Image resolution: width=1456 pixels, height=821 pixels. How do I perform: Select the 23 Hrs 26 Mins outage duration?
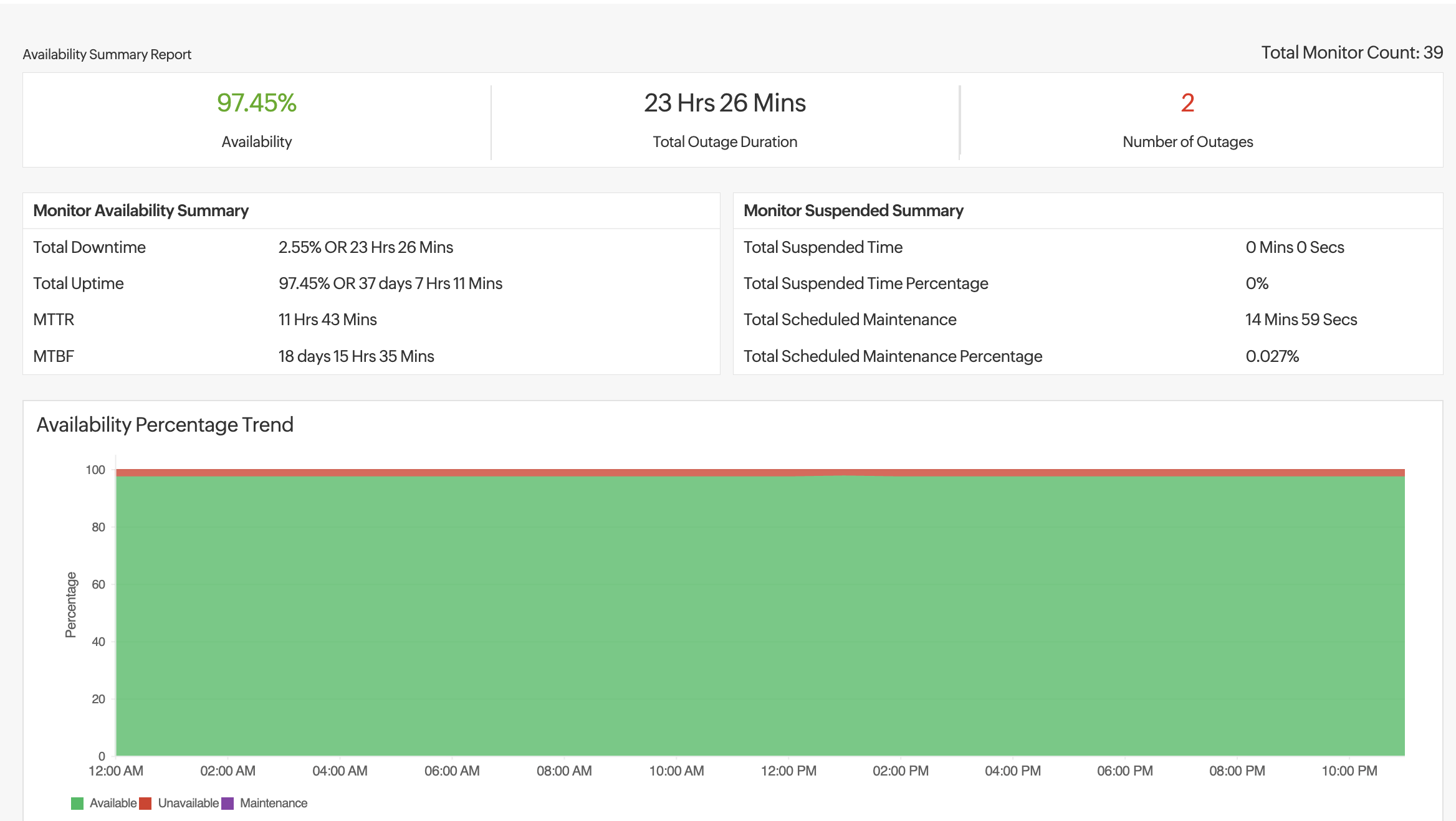point(725,103)
